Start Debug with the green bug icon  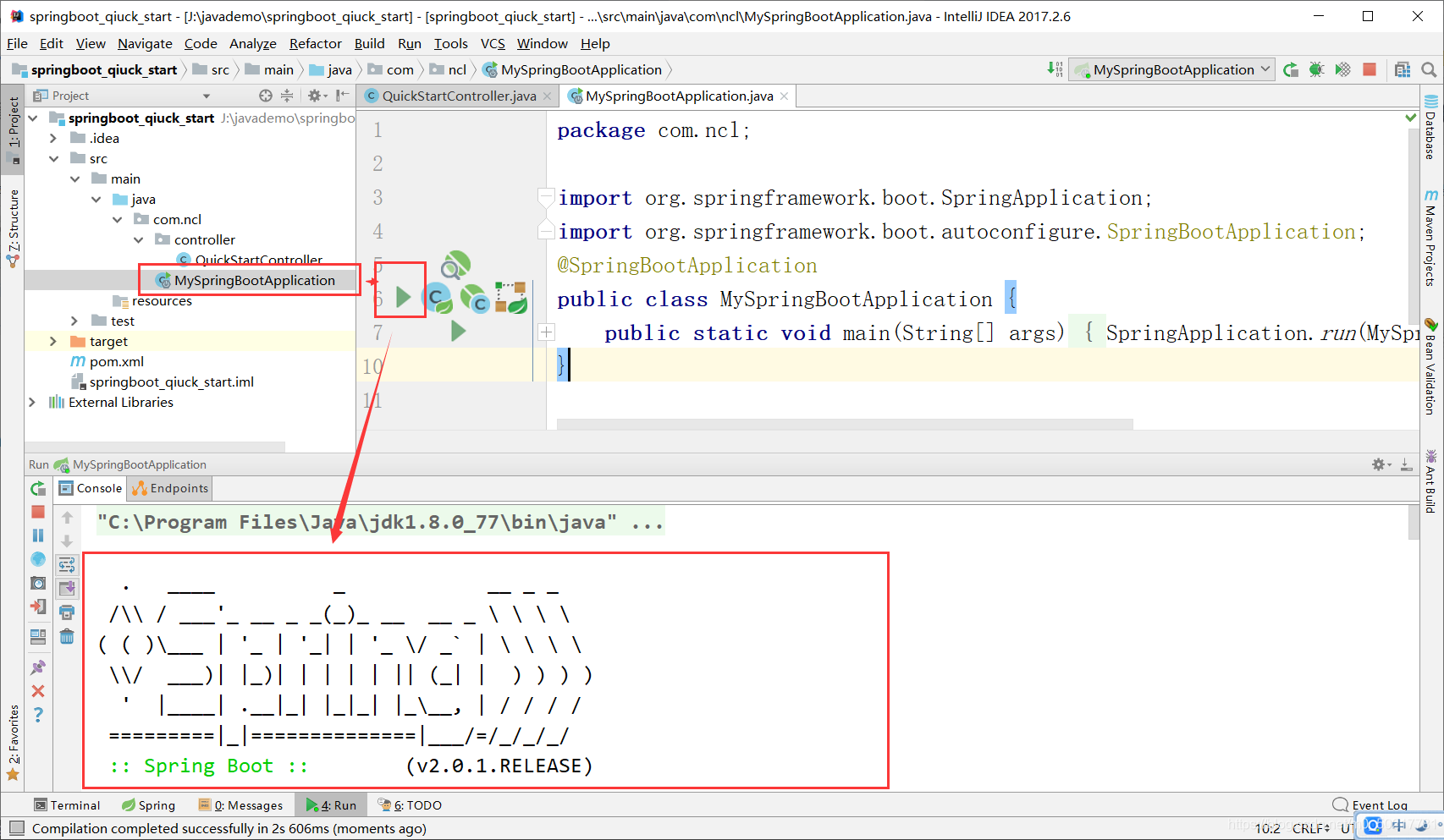[1316, 69]
